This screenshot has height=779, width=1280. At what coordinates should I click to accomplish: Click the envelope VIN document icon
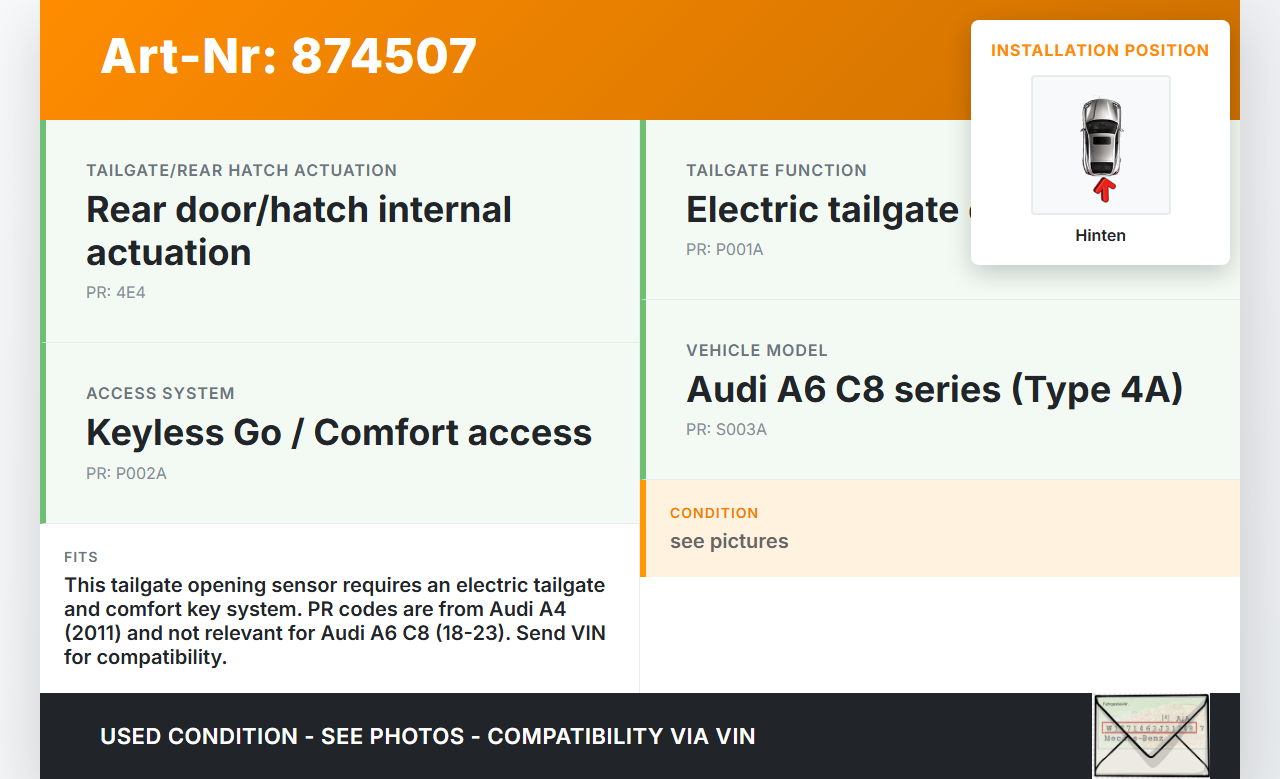point(1150,735)
